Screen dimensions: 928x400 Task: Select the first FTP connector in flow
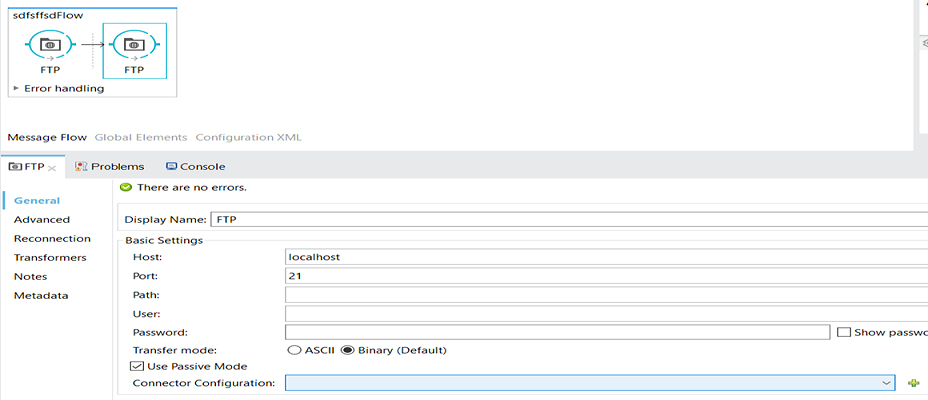50,46
